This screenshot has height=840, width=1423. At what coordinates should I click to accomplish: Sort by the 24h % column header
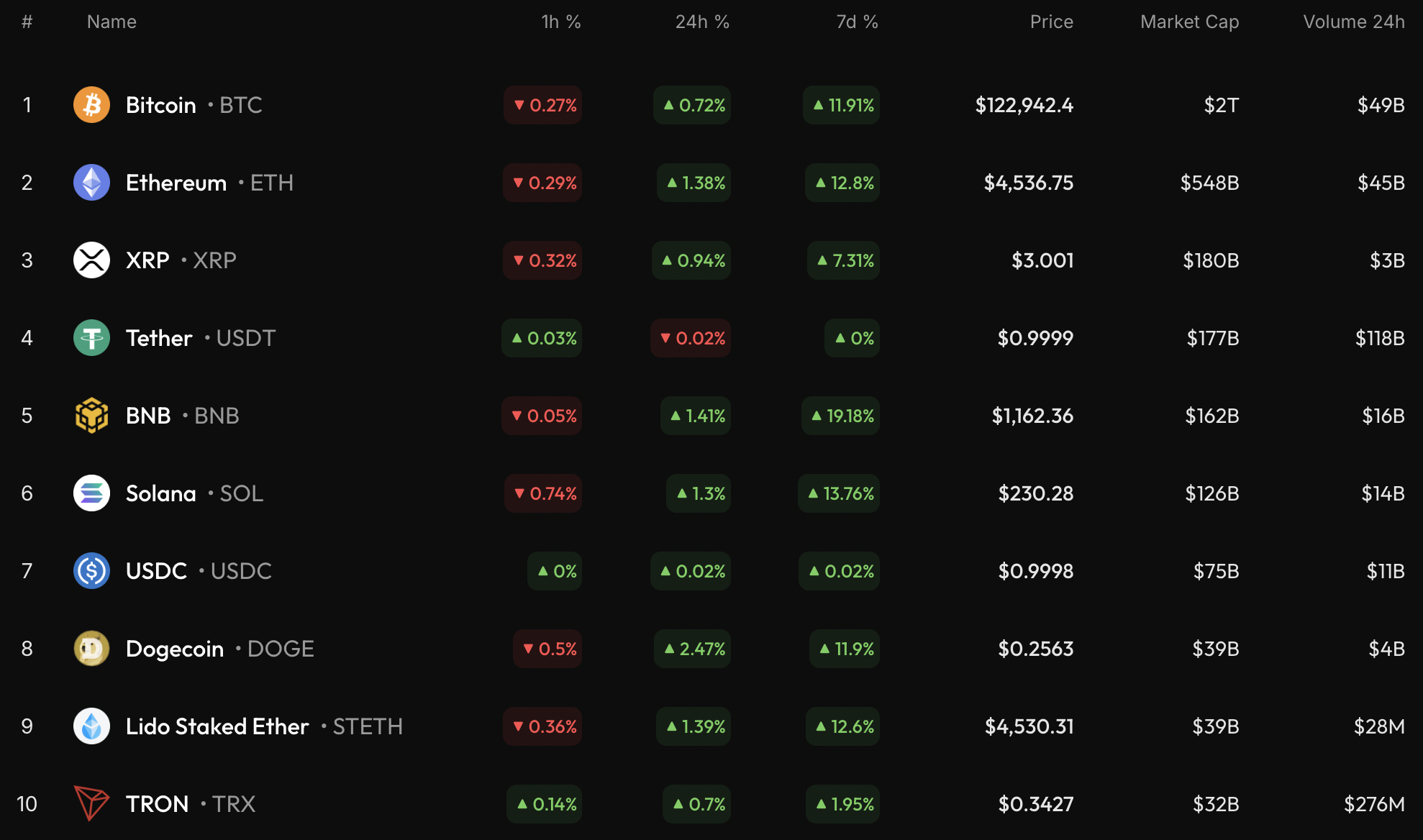point(701,22)
